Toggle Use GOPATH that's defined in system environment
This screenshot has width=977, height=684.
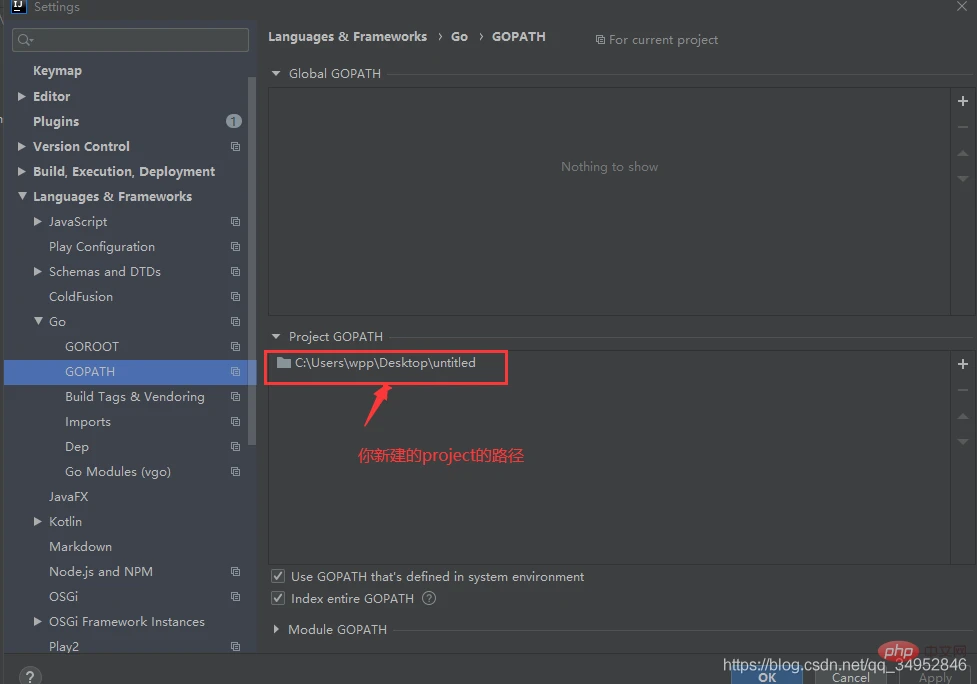pyautogui.click(x=278, y=576)
